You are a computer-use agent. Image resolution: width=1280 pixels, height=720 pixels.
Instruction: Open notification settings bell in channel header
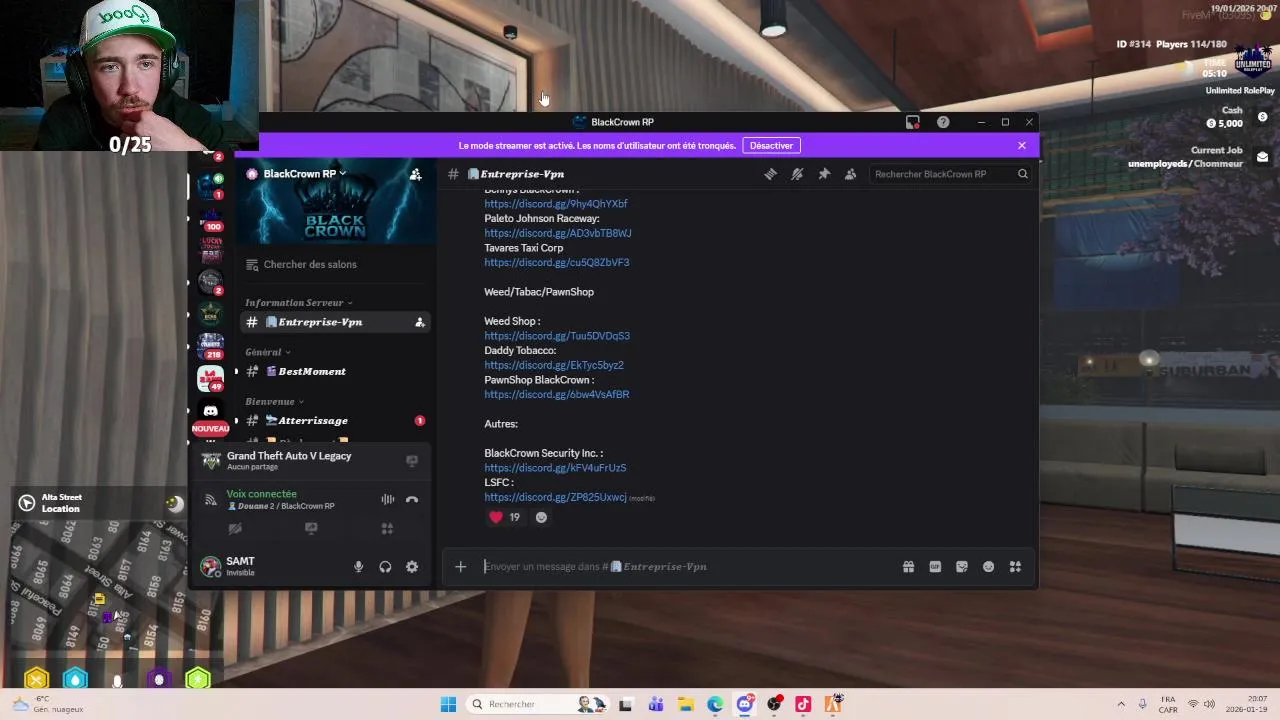[x=797, y=174]
